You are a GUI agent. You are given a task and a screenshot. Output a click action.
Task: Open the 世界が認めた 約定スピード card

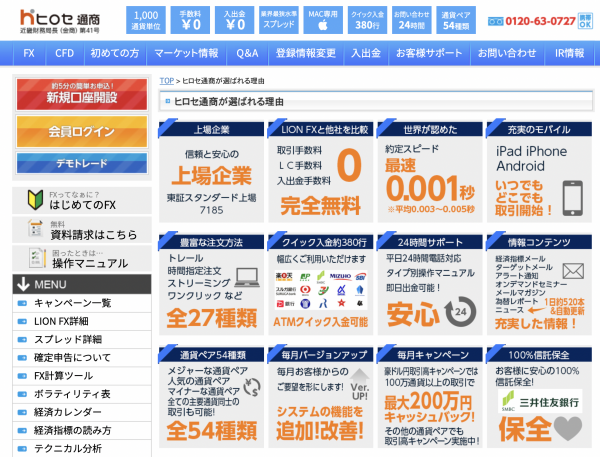tap(430, 171)
